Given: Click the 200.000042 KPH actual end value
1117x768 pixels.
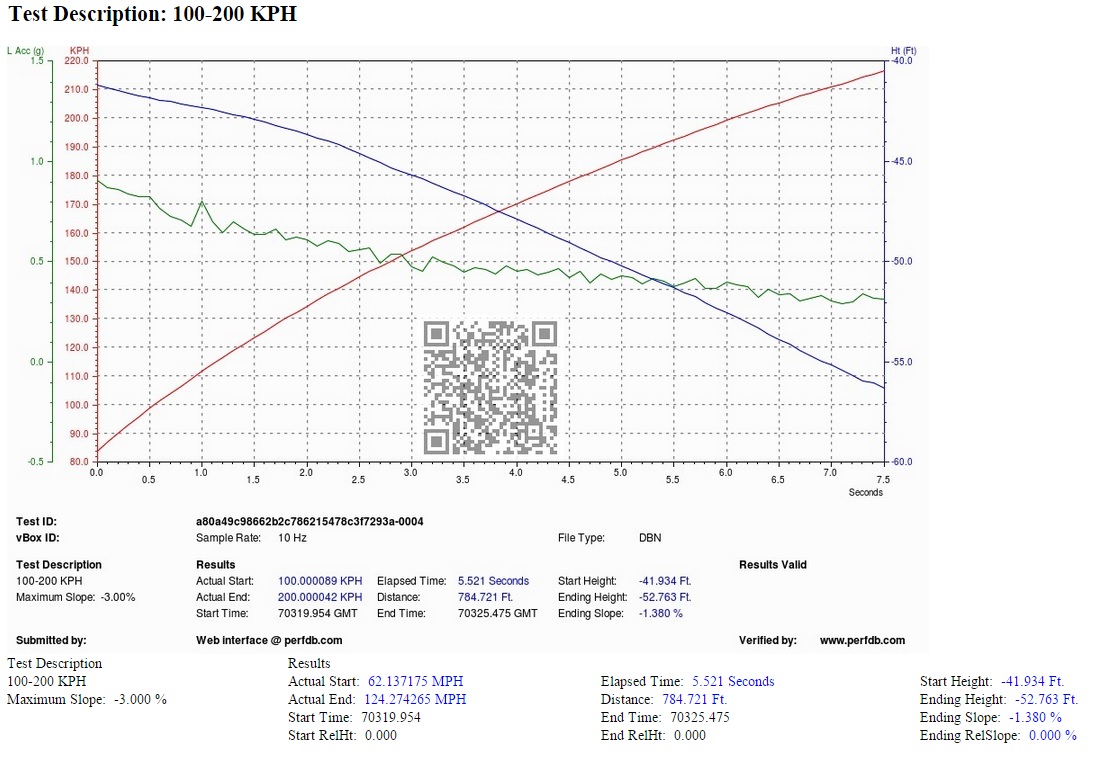Looking at the screenshot, I should (320, 597).
